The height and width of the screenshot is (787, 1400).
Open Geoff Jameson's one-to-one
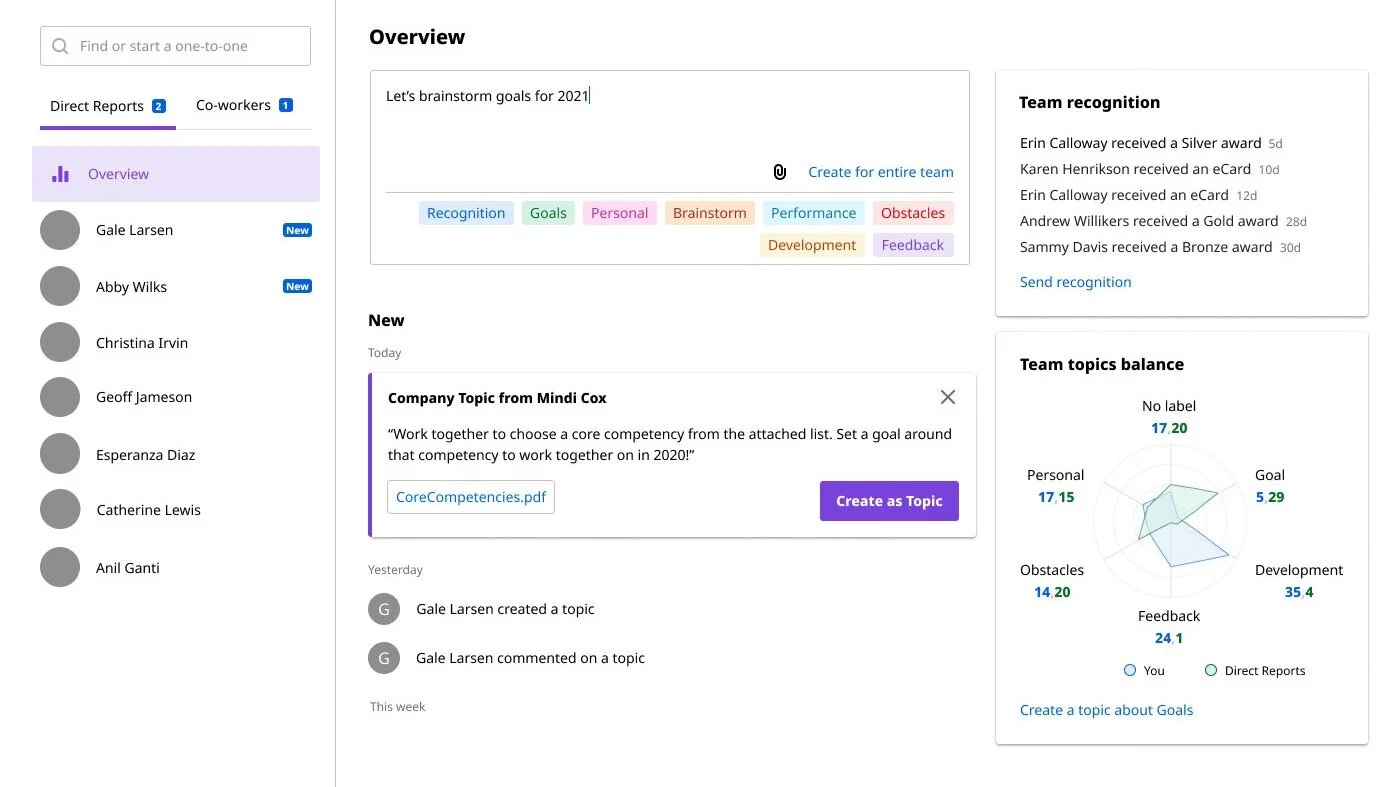click(x=176, y=397)
